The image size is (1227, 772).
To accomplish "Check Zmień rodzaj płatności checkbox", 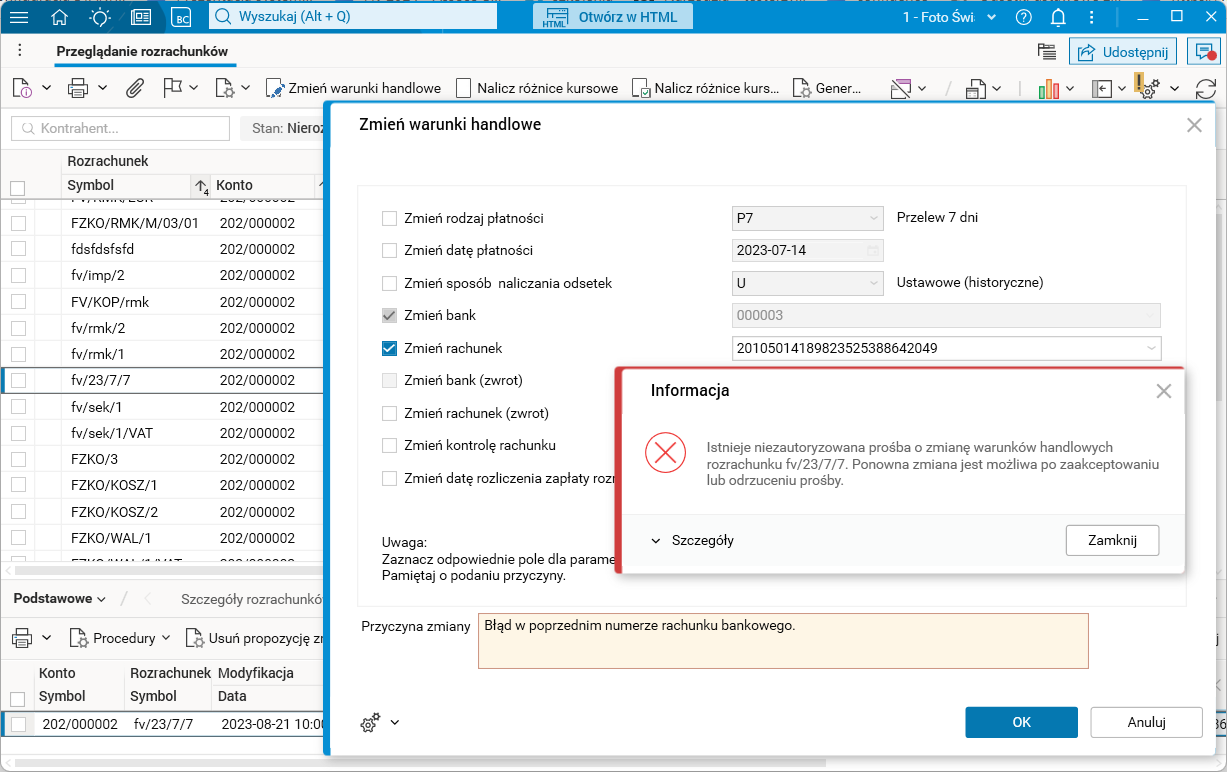I will [390, 218].
